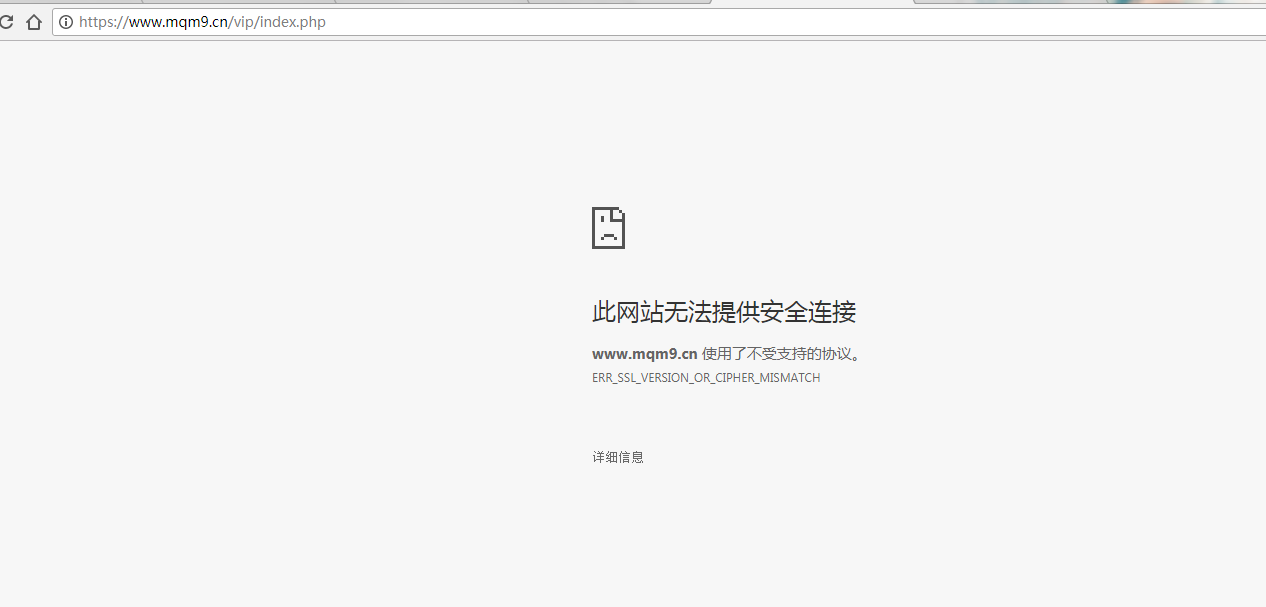1266x607 pixels.
Task: Open the 详细信息 details link
Action: pyautogui.click(x=618, y=457)
